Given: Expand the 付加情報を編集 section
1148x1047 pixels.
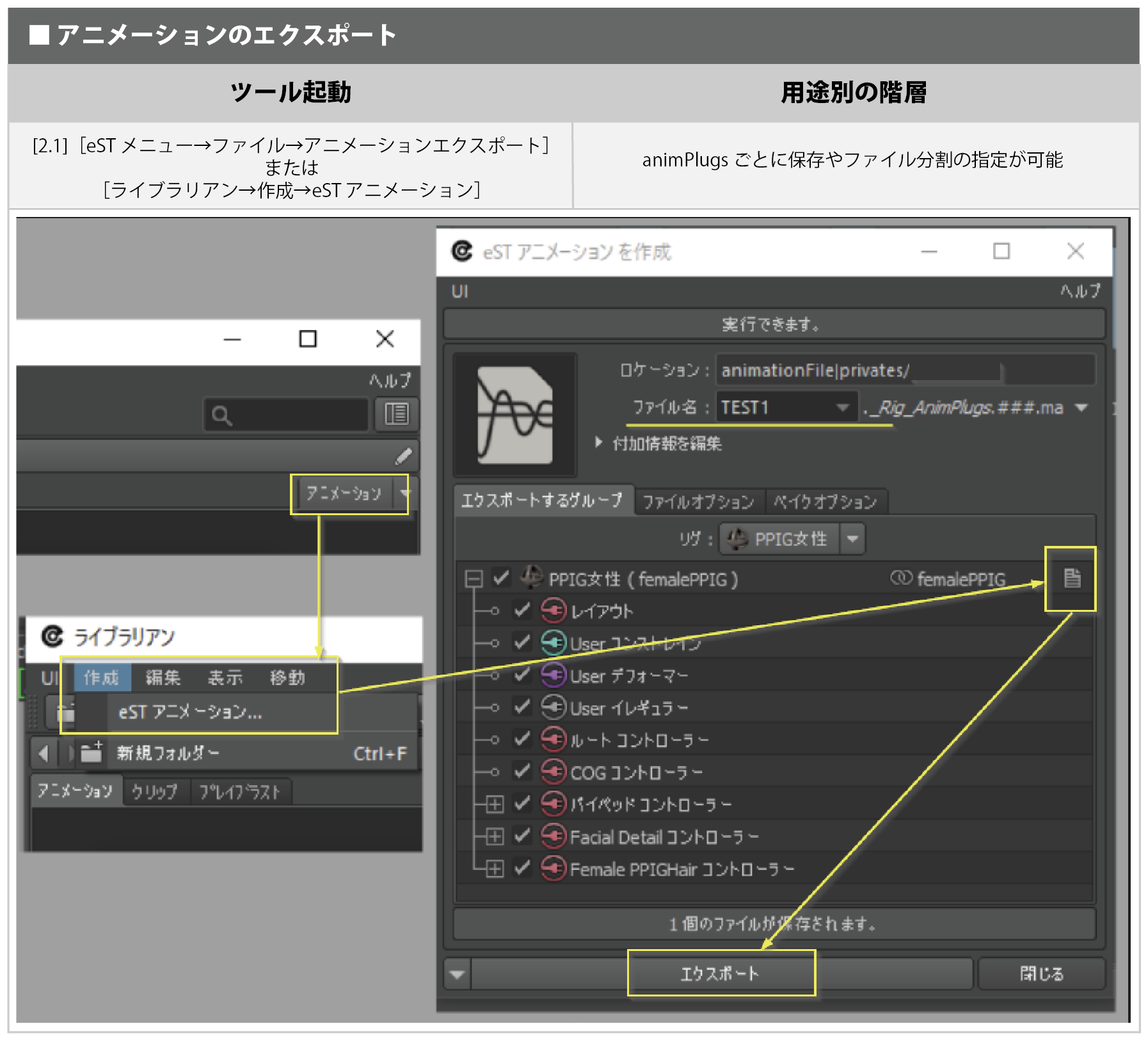Looking at the screenshot, I should coord(599,443).
